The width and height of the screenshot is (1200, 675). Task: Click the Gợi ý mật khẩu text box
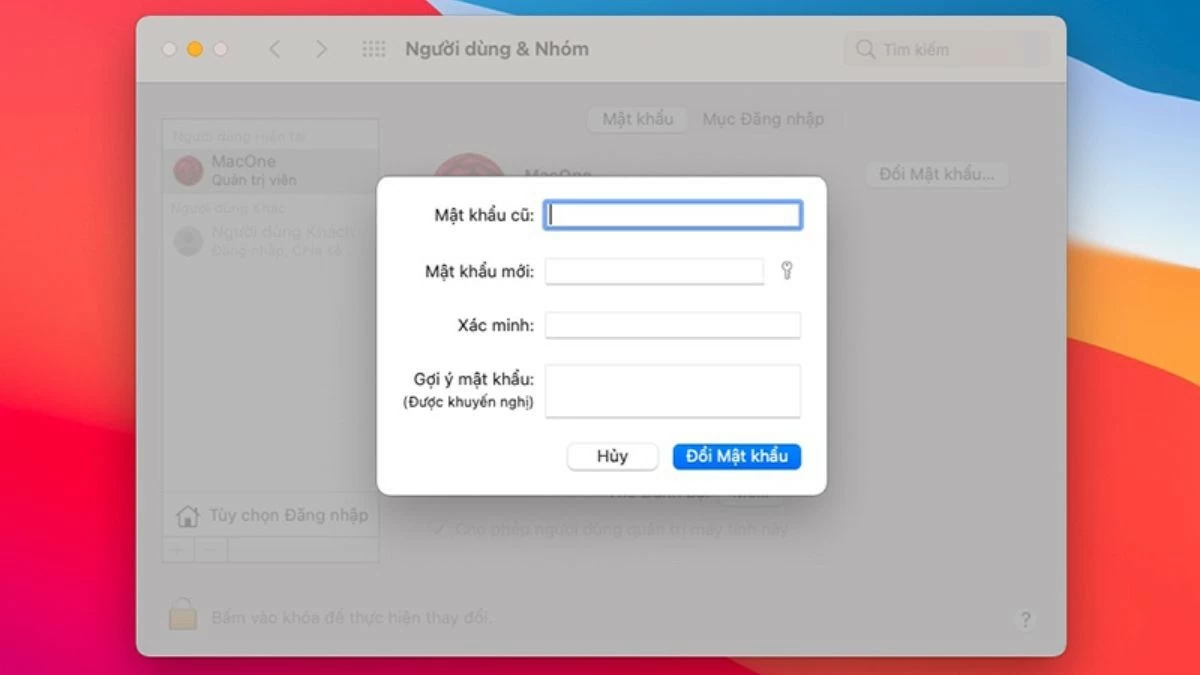click(x=671, y=390)
